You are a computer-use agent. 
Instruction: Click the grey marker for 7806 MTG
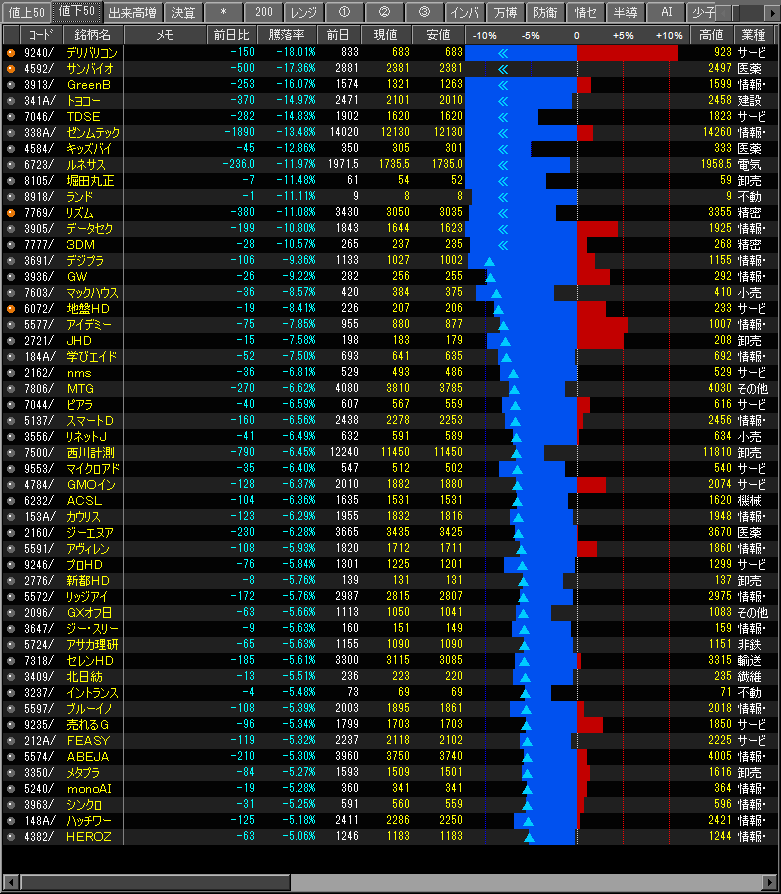coord(11,389)
